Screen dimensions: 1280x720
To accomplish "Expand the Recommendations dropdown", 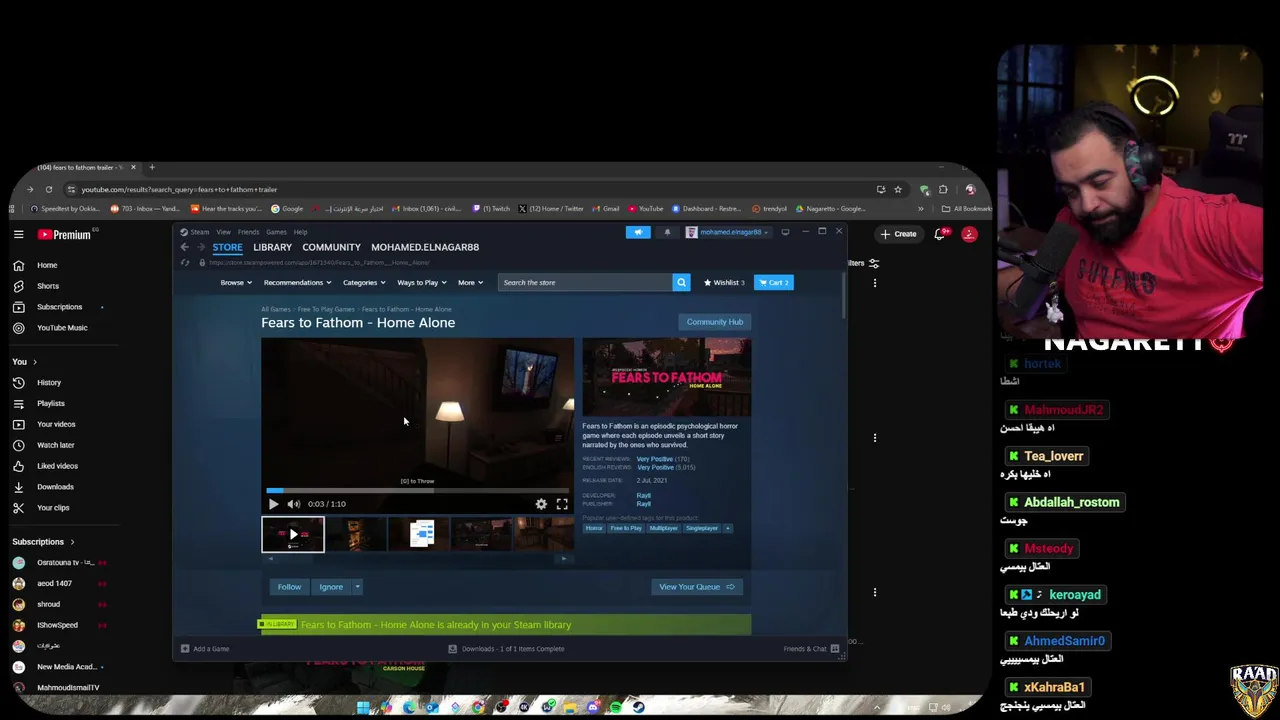I will pos(297,282).
